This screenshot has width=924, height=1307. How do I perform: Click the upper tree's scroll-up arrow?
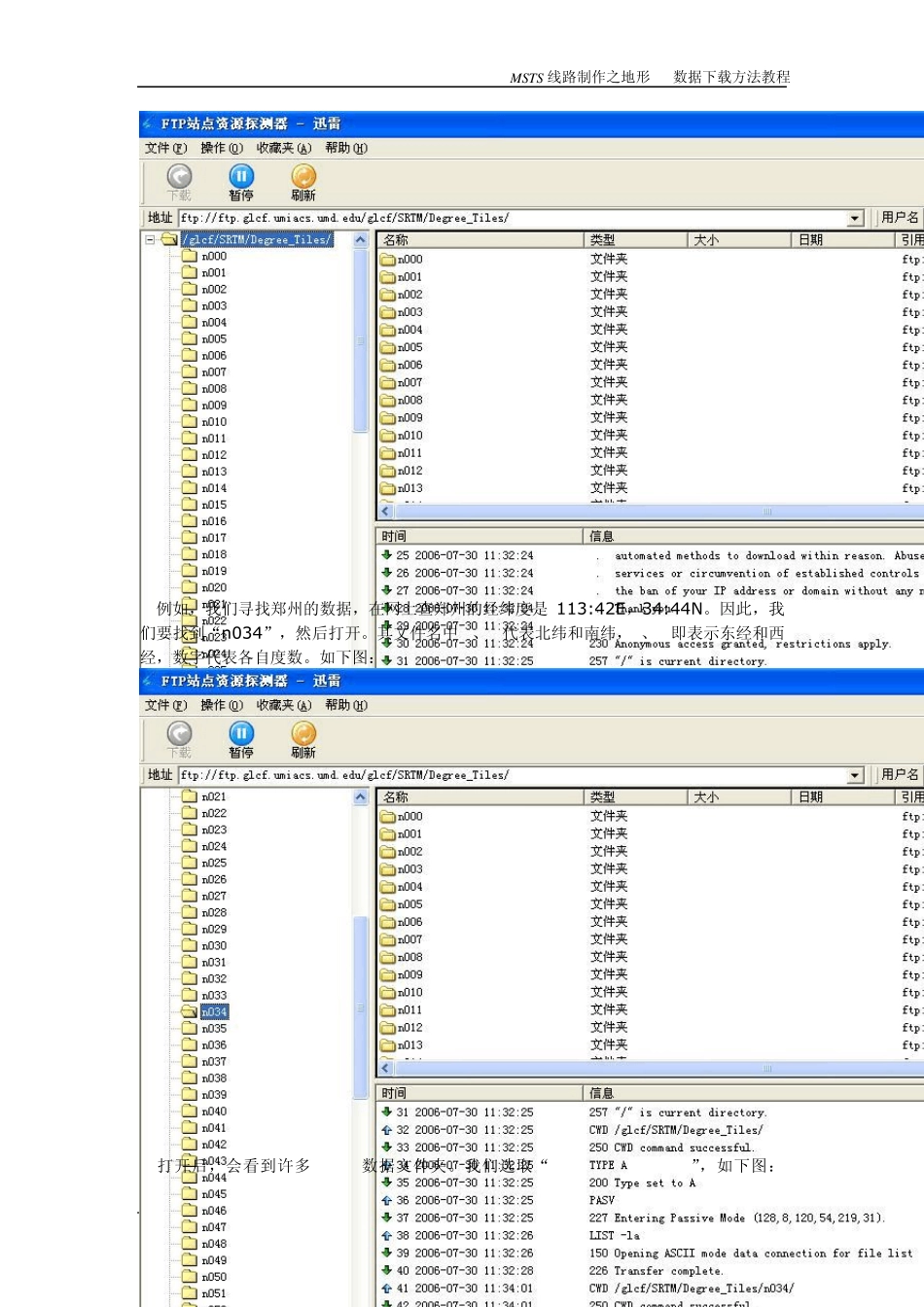coord(360,240)
